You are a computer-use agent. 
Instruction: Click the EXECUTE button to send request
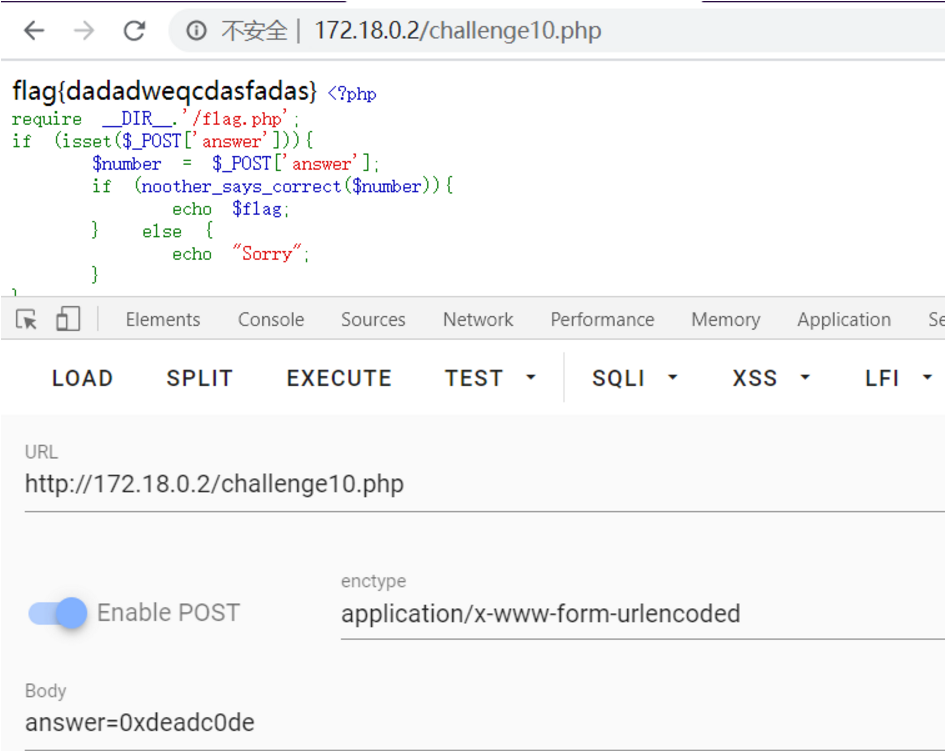[339, 378]
